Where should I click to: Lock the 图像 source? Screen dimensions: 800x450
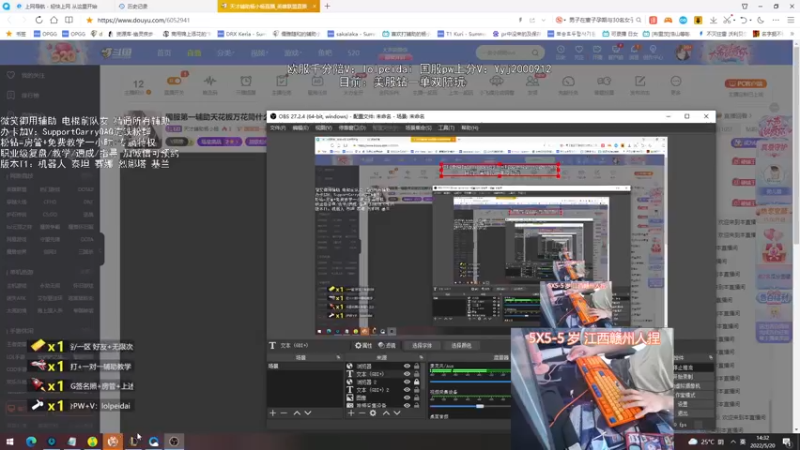click(x=417, y=397)
